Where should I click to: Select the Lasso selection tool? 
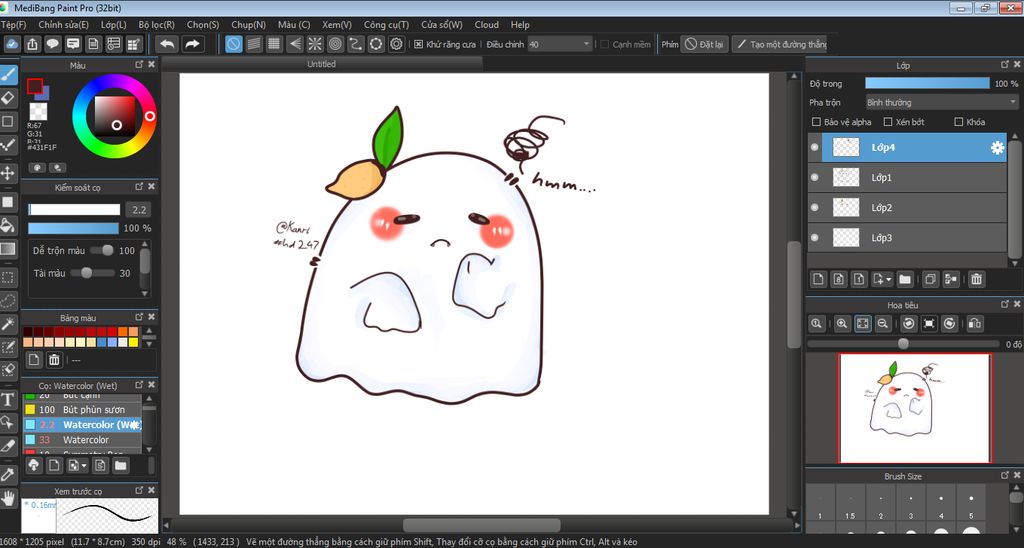click(8, 300)
